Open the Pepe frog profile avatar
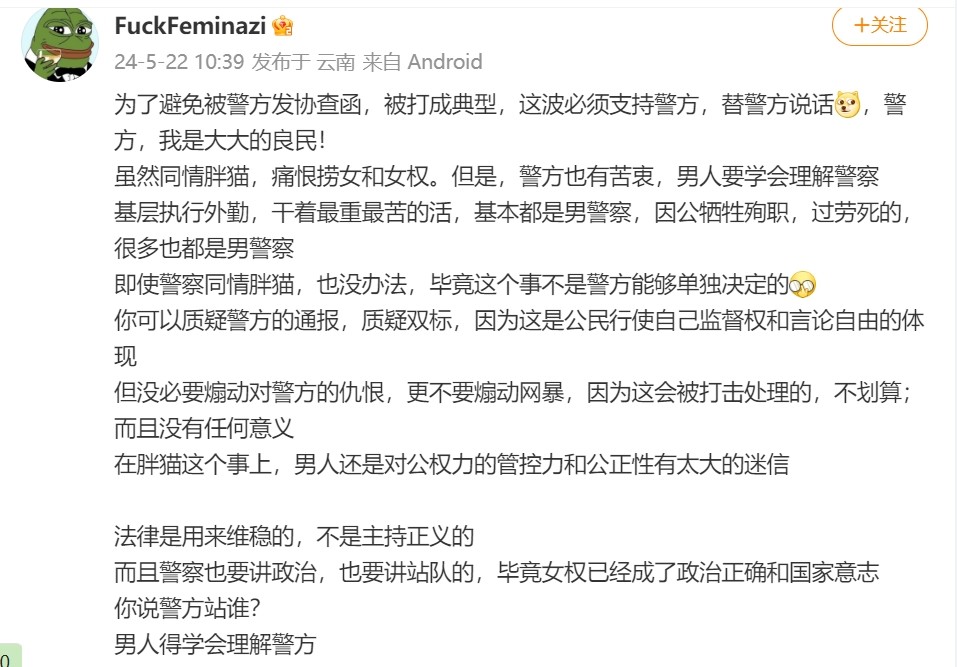 pos(60,43)
